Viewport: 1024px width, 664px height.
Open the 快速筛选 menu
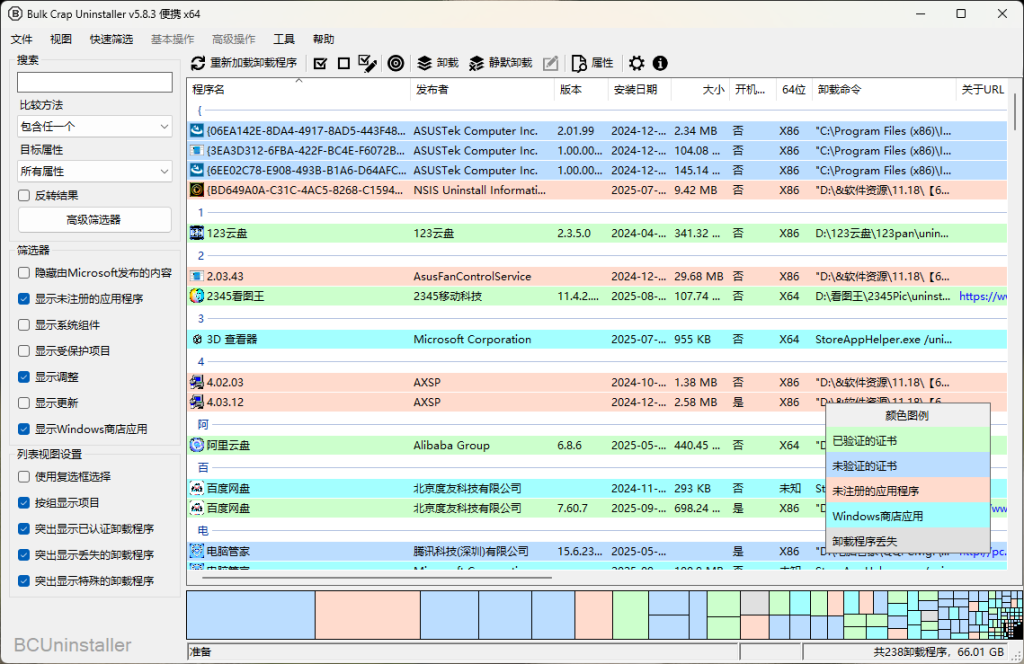pos(111,39)
